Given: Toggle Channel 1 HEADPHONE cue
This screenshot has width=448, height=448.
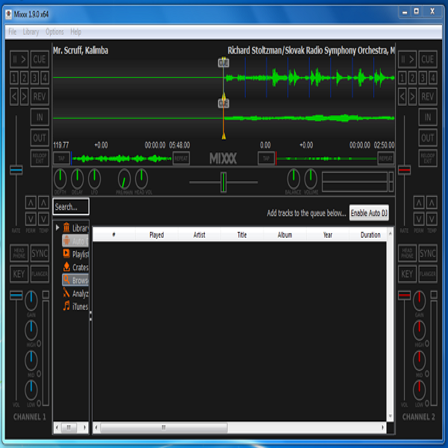Looking at the screenshot, I should pos(19,254).
